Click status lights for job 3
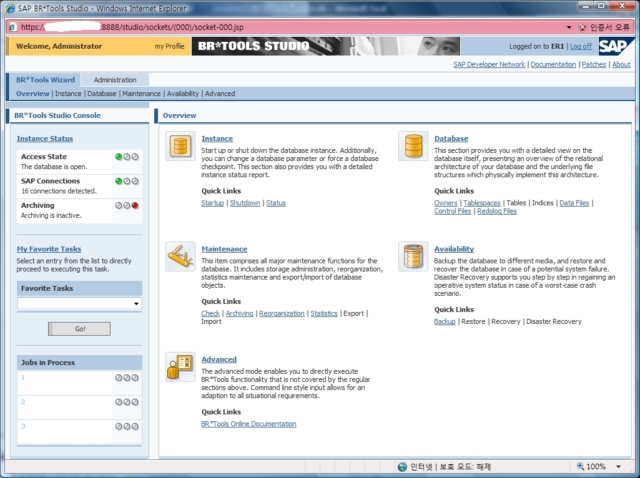Screen dimensions: 640x478 [127, 427]
